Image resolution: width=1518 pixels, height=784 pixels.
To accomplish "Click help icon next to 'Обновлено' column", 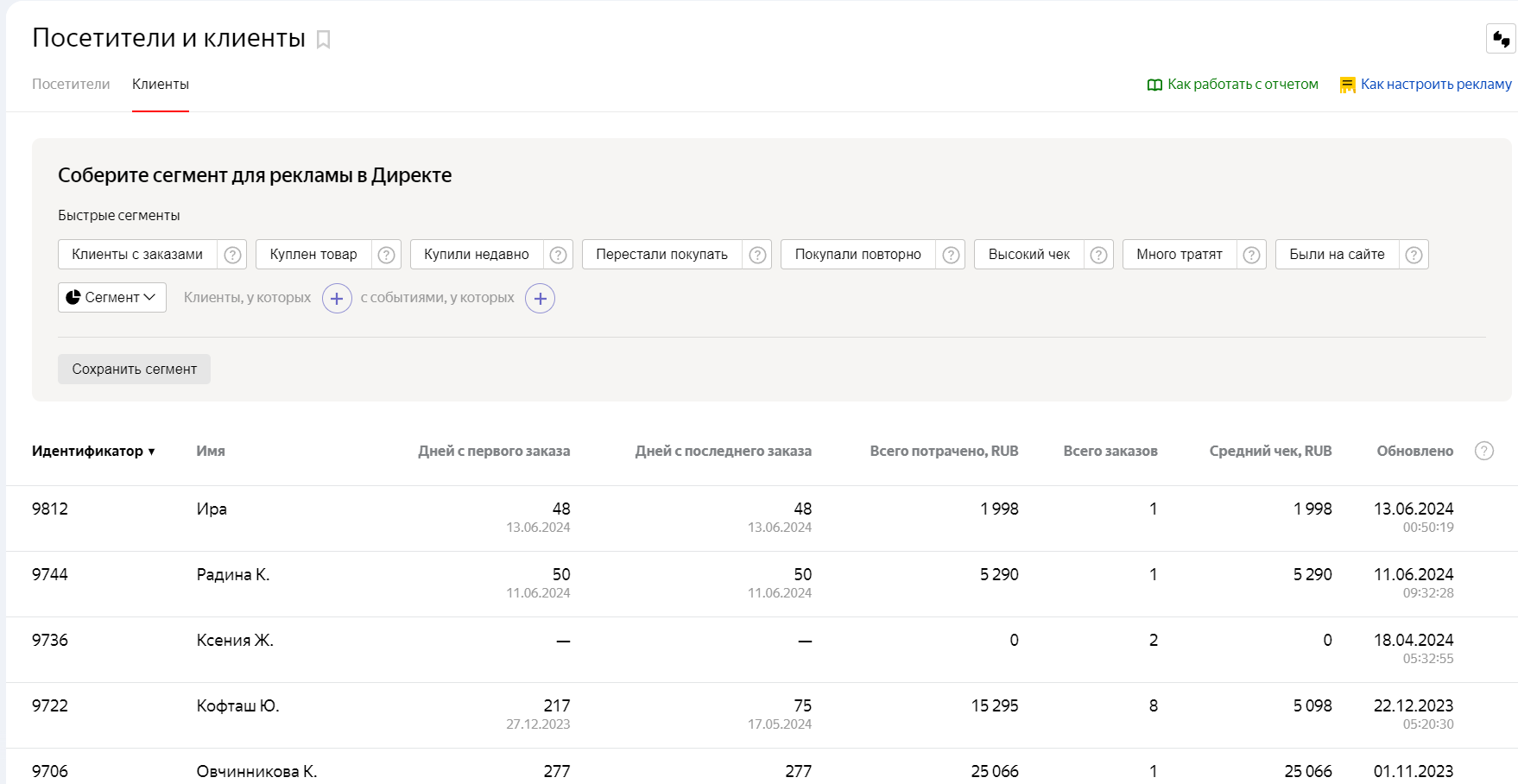I will tap(1483, 451).
